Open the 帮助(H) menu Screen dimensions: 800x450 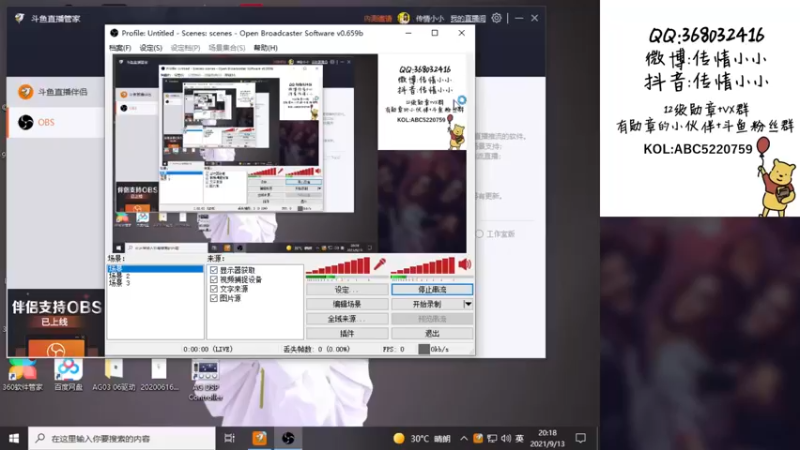tap(265, 47)
